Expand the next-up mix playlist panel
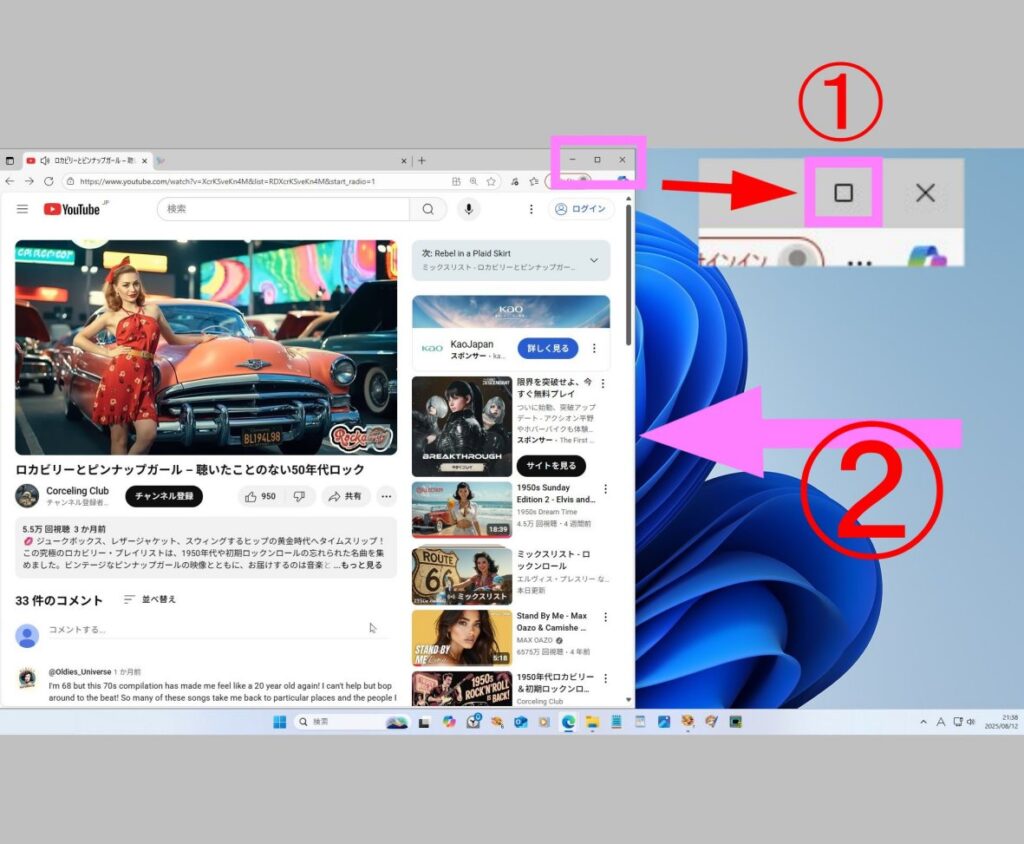 [x=594, y=260]
